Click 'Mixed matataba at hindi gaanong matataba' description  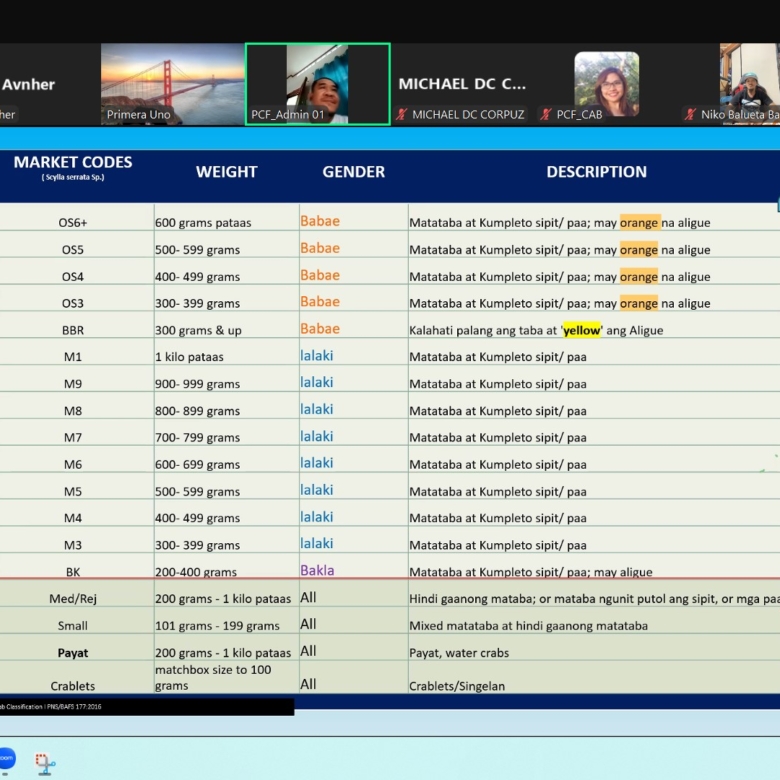coord(528,625)
